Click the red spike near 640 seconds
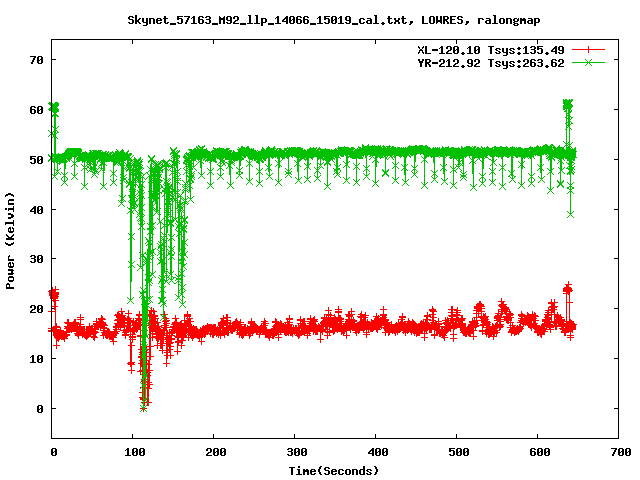This screenshot has width=640, height=480. tap(568, 289)
